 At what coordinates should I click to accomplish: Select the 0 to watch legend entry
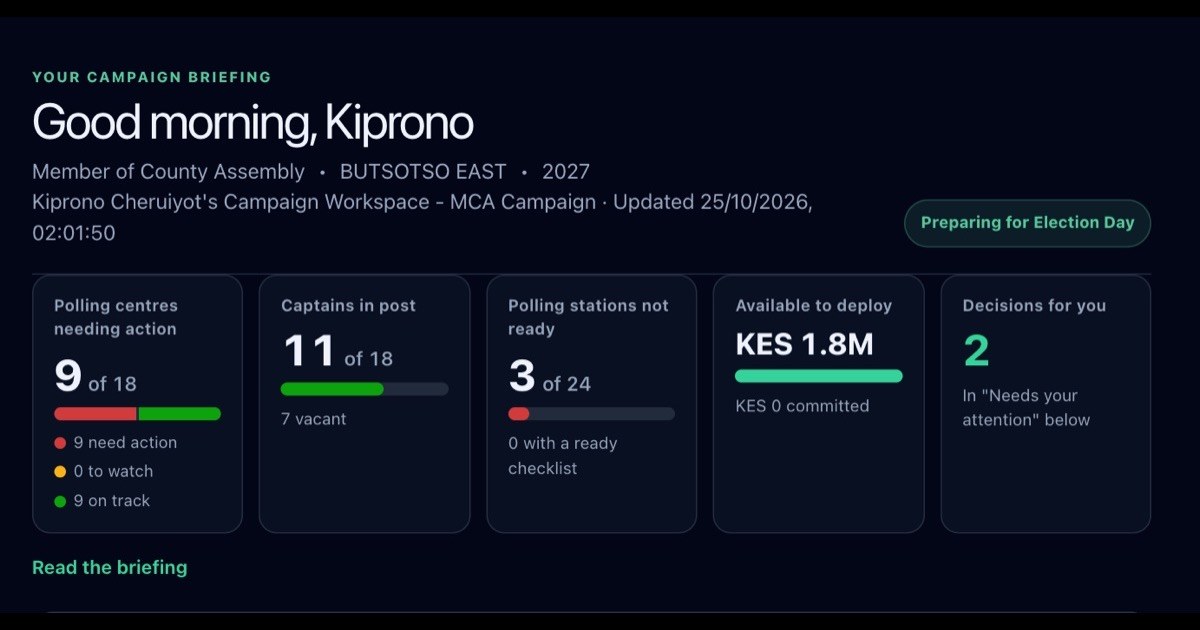(x=104, y=471)
